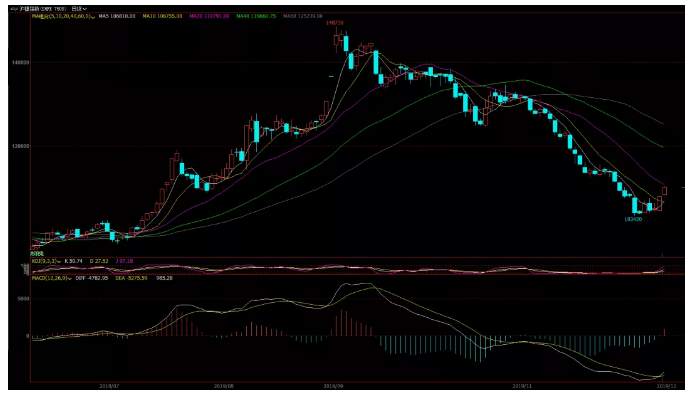This screenshot has height=403, width=699.
Task: Click the 5000 MACD axis label
Action: tap(24, 298)
